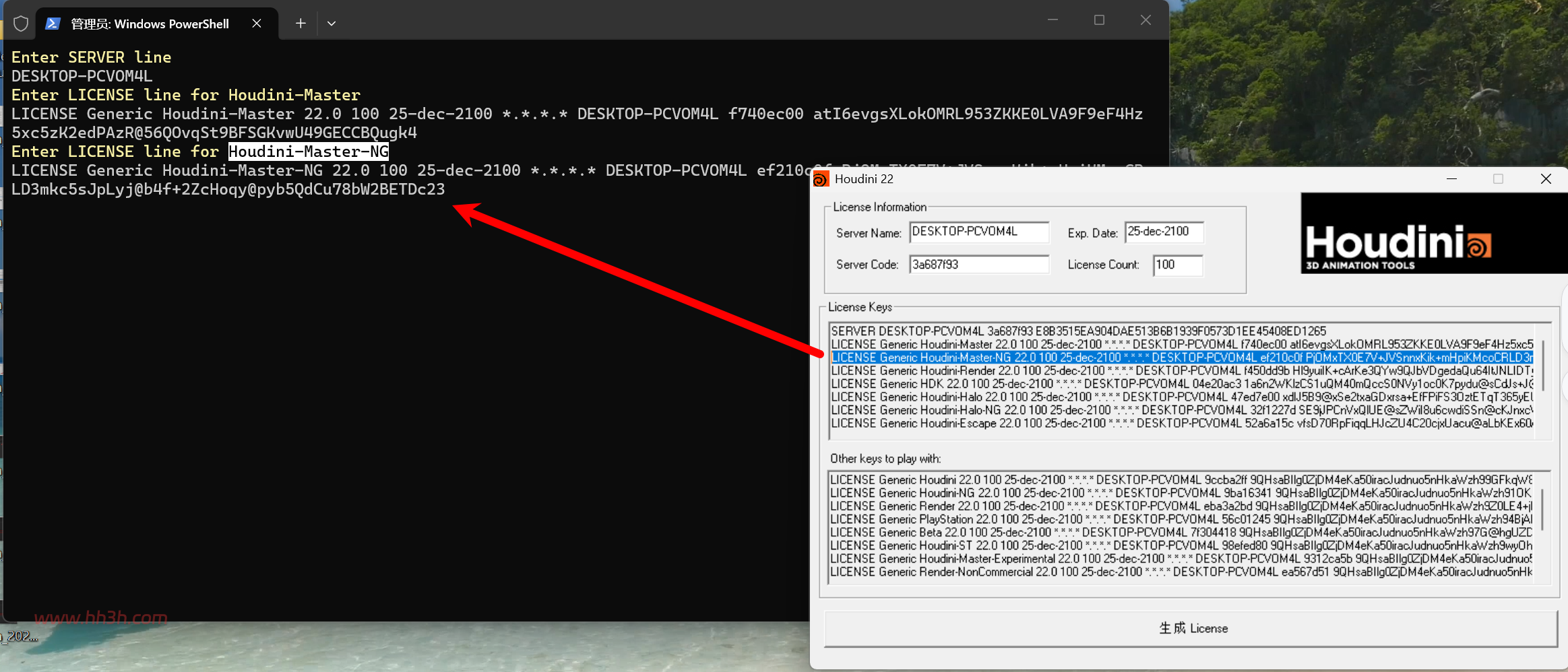Open the PowerShell new-tab profile dropdown
This screenshot has height=672, width=1568.
[x=332, y=24]
